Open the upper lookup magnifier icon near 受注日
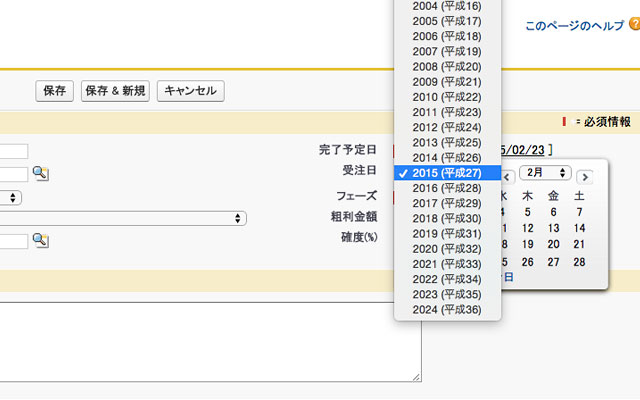Screen dimensions: 640x400 tap(40, 173)
